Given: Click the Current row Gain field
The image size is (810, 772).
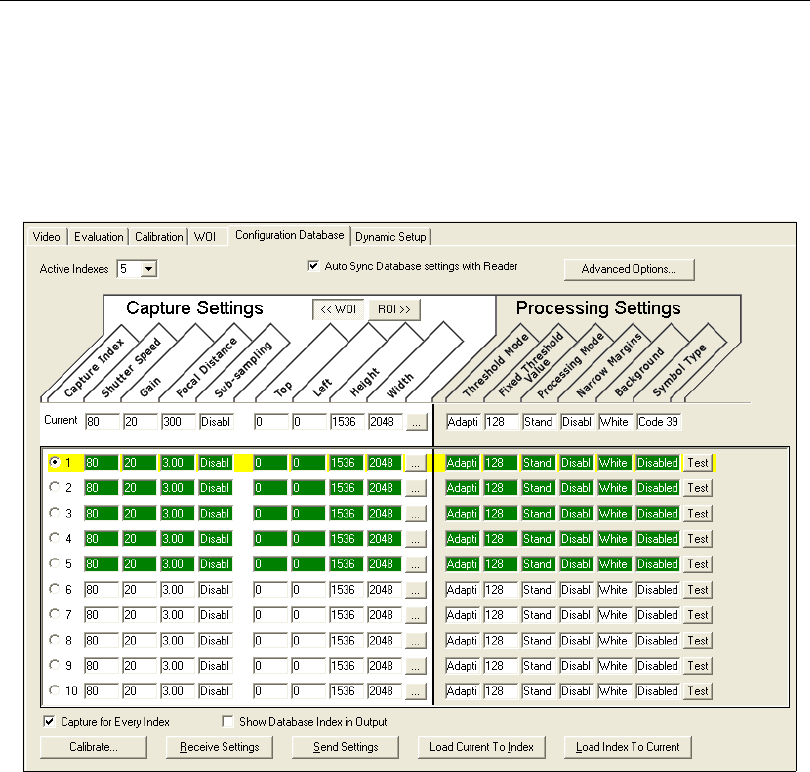Looking at the screenshot, I should coord(141,422).
